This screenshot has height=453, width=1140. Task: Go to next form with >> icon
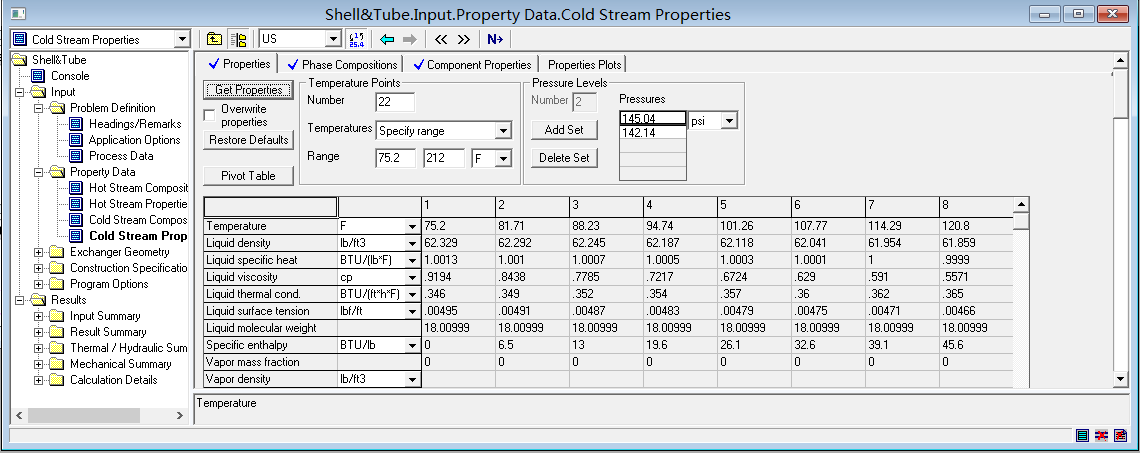463,39
